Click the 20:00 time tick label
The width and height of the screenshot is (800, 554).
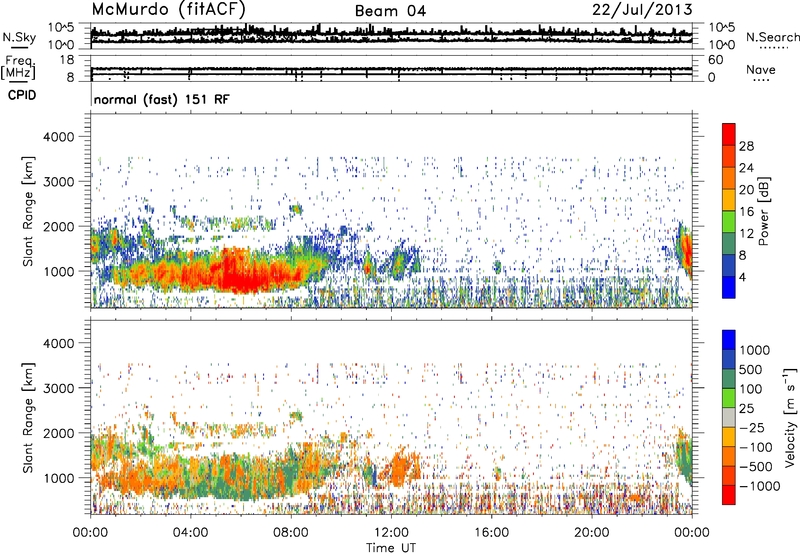591,533
